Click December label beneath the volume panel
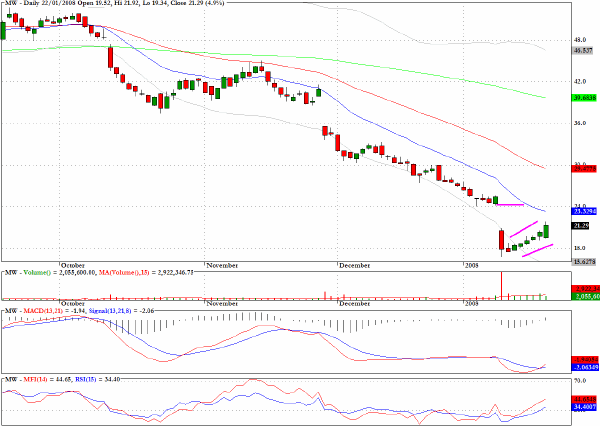The width and height of the screenshot is (600, 426). pyautogui.click(x=354, y=304)
